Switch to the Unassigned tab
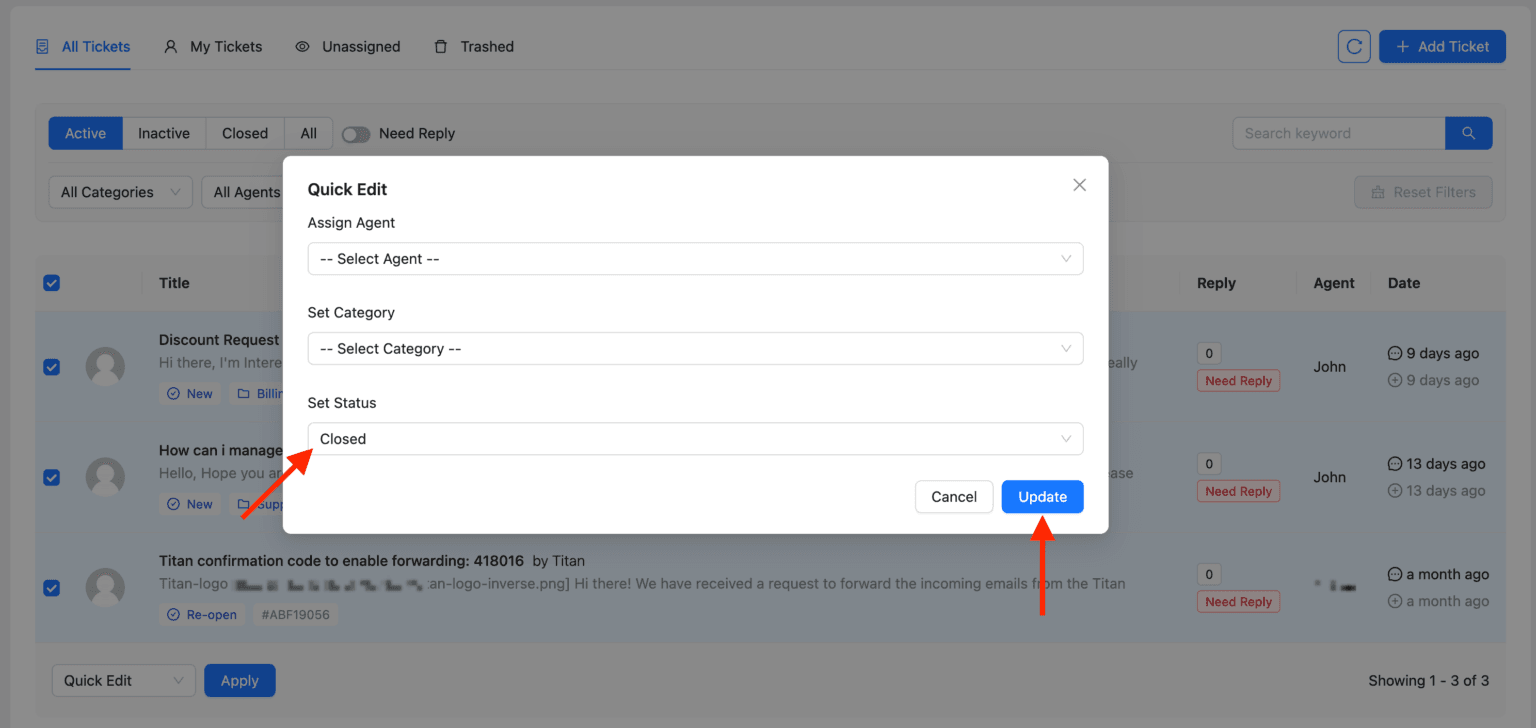Image resolution: width=1536 pixels, height=728 pixels. [x=347, y=46]
